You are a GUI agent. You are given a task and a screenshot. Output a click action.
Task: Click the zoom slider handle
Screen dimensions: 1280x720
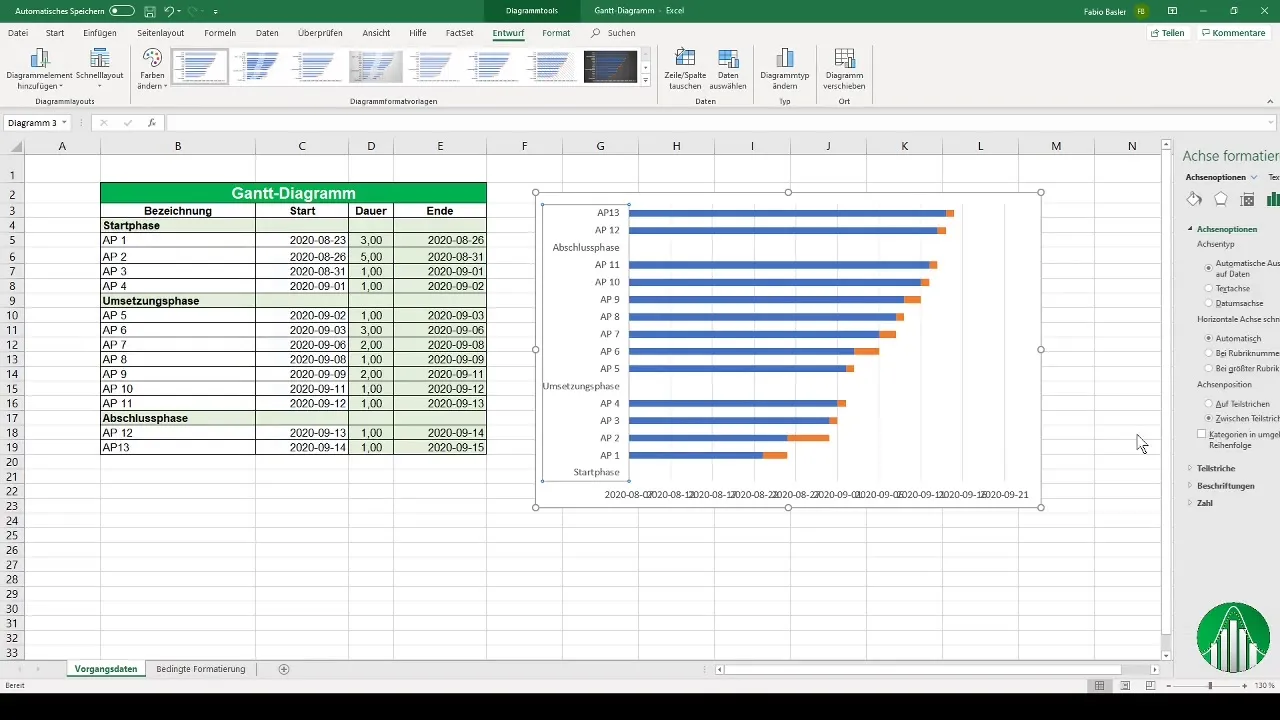[1210, 686]
